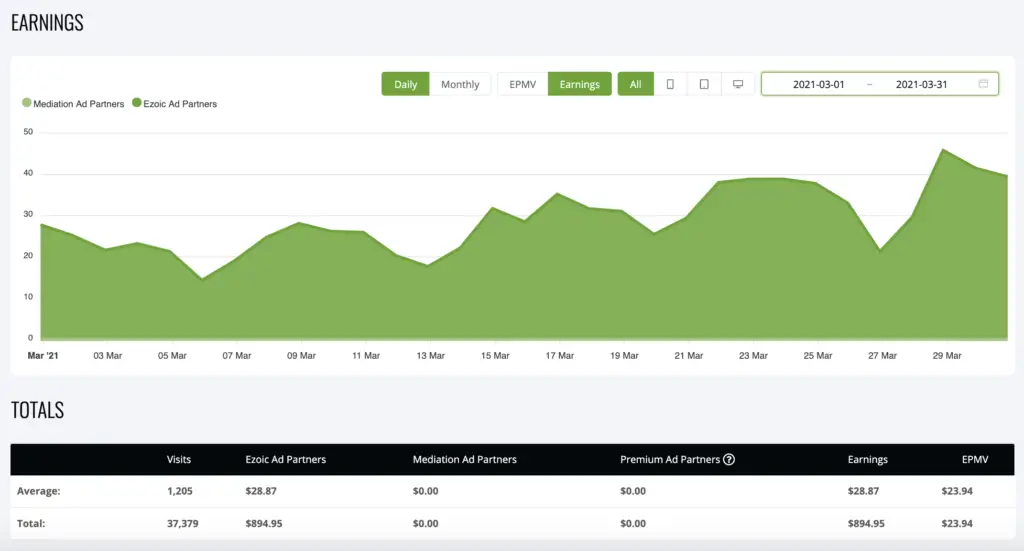Click the EARNINGS section heading

(x=47, y=23)
